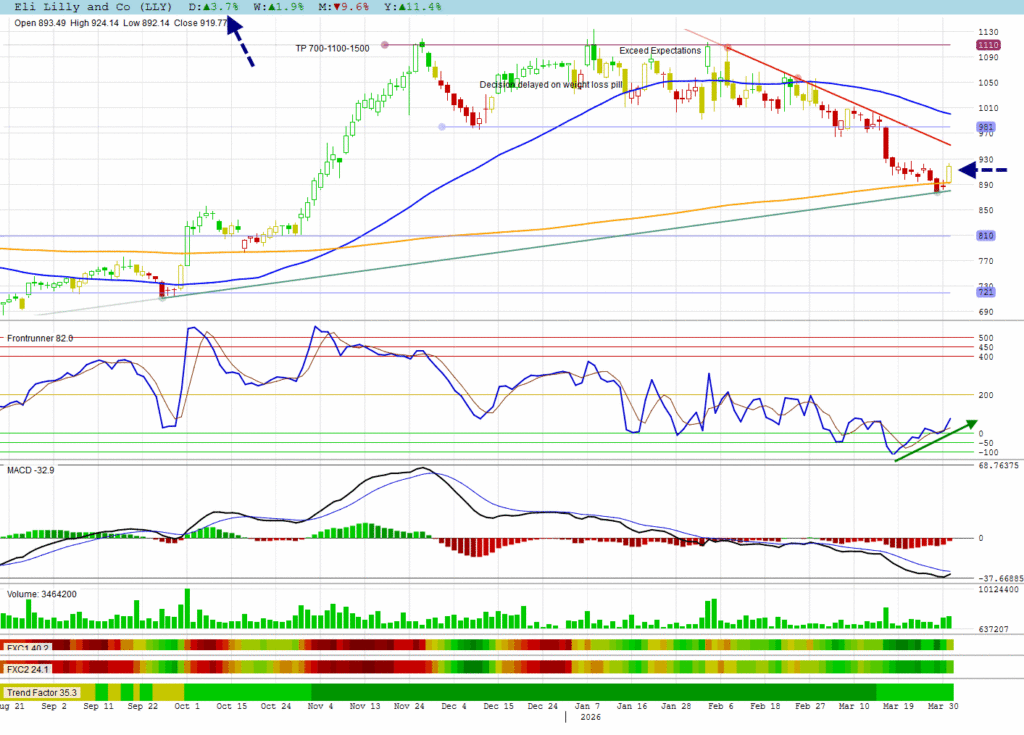Screen dimensions: 1024x735
Task: Click the 810 price tag on right axis
Action: tap(987, 236)
